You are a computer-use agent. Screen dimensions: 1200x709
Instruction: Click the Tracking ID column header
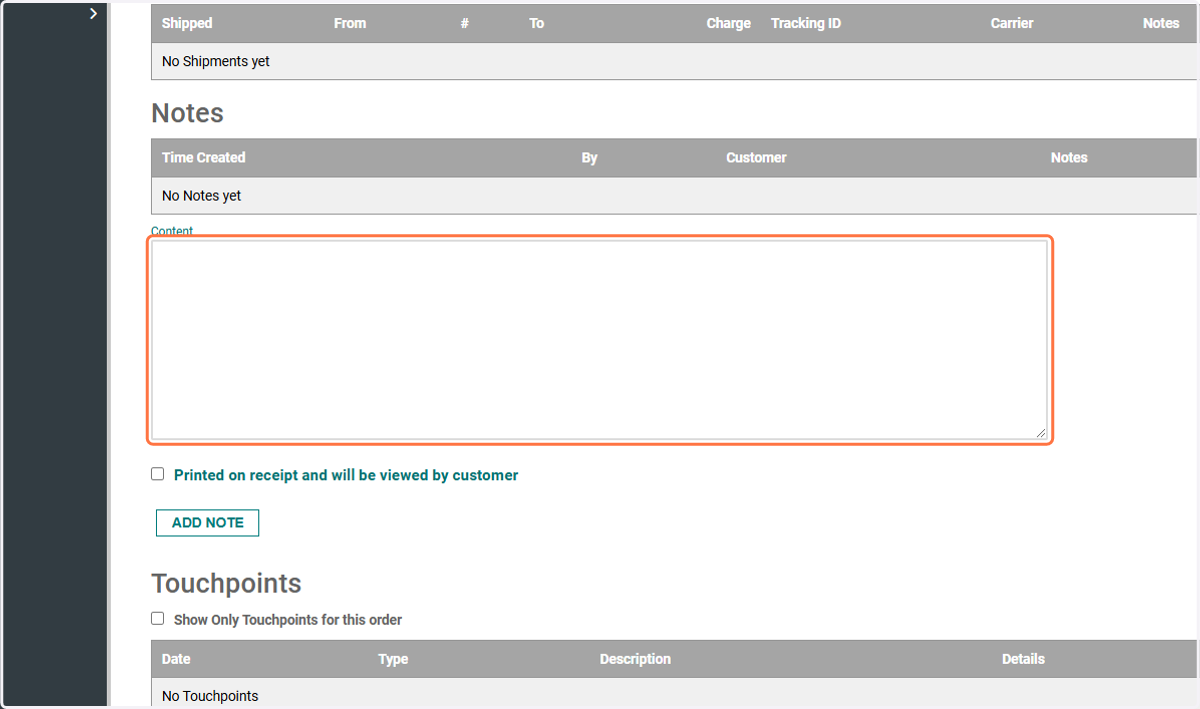pos(805,23)
